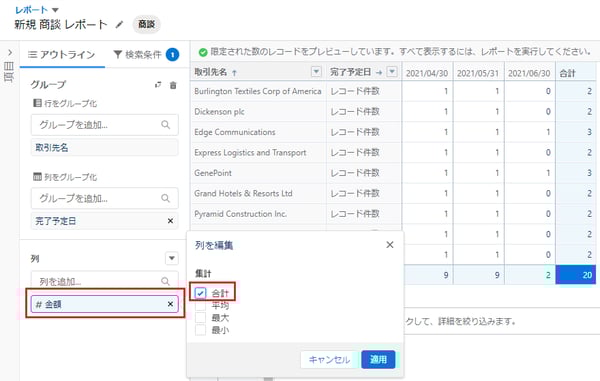Screen dimensions: 600x381
Task: Click the column group グループを追加 search field
Action: click(x=104, y=198)
